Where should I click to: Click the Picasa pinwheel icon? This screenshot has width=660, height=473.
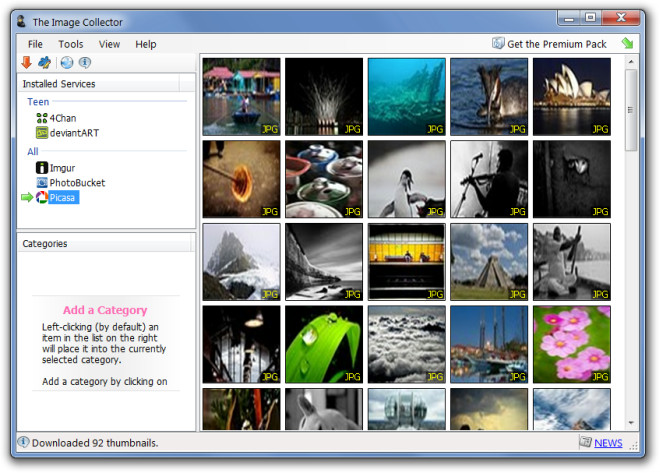pyautogui.click(x=42, y=197)
